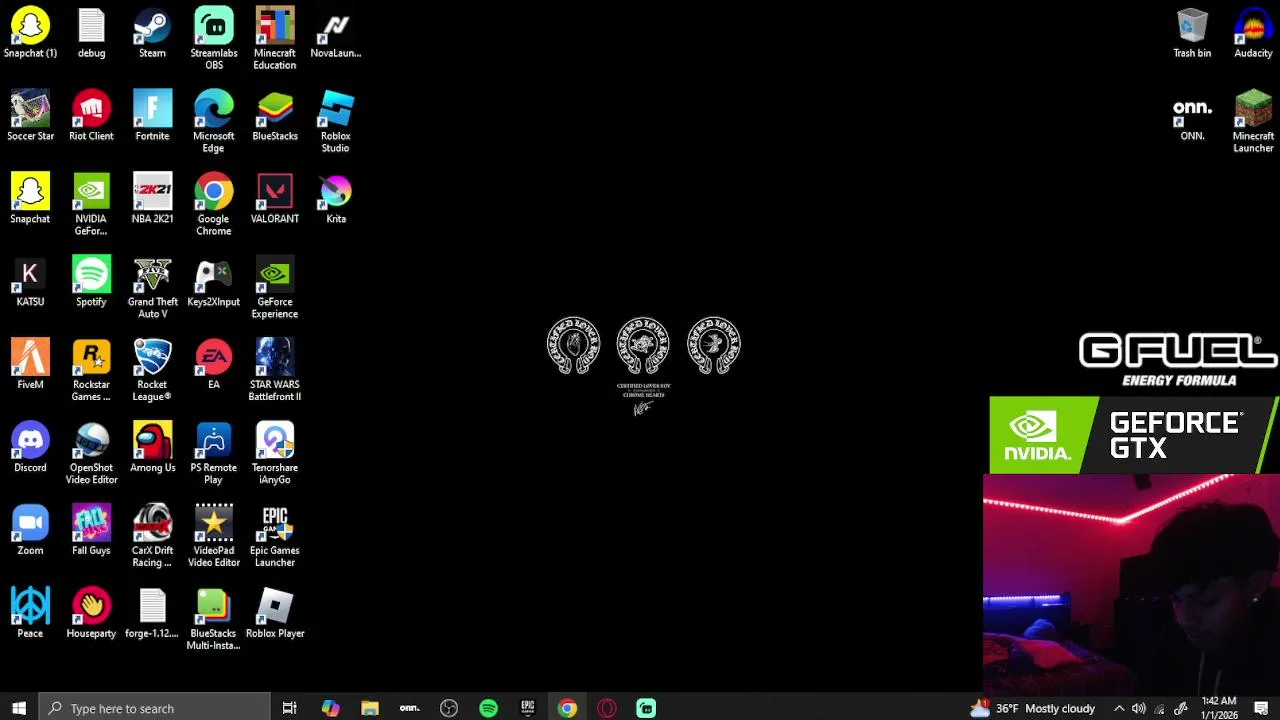Open Task View on the taskbar

289,708
